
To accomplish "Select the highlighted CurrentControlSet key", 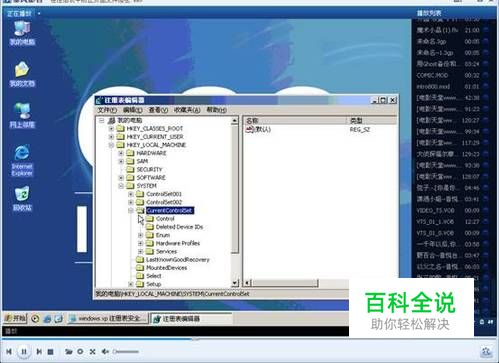I will click(x=170, y=210).
